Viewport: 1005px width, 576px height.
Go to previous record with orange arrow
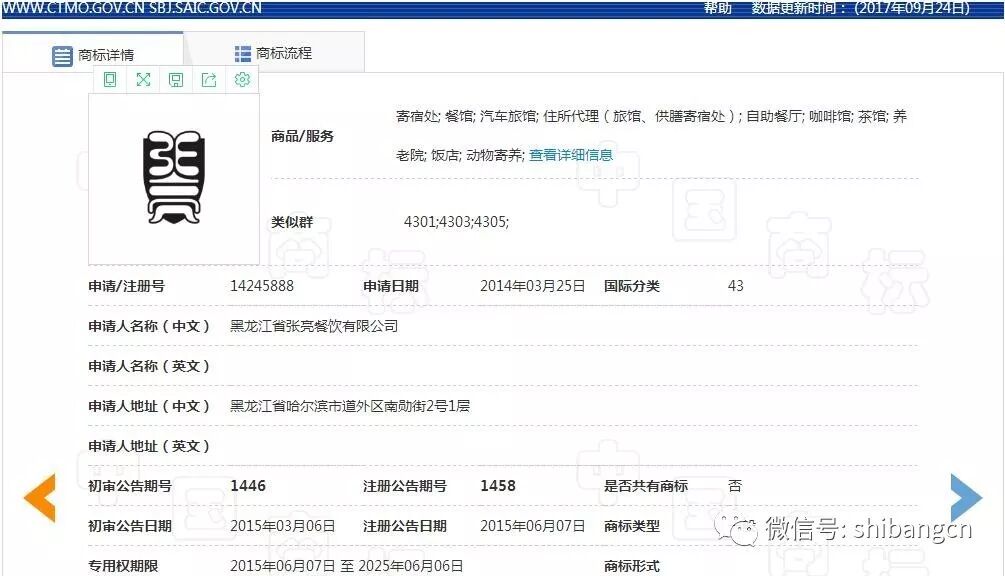coord(40,498)
